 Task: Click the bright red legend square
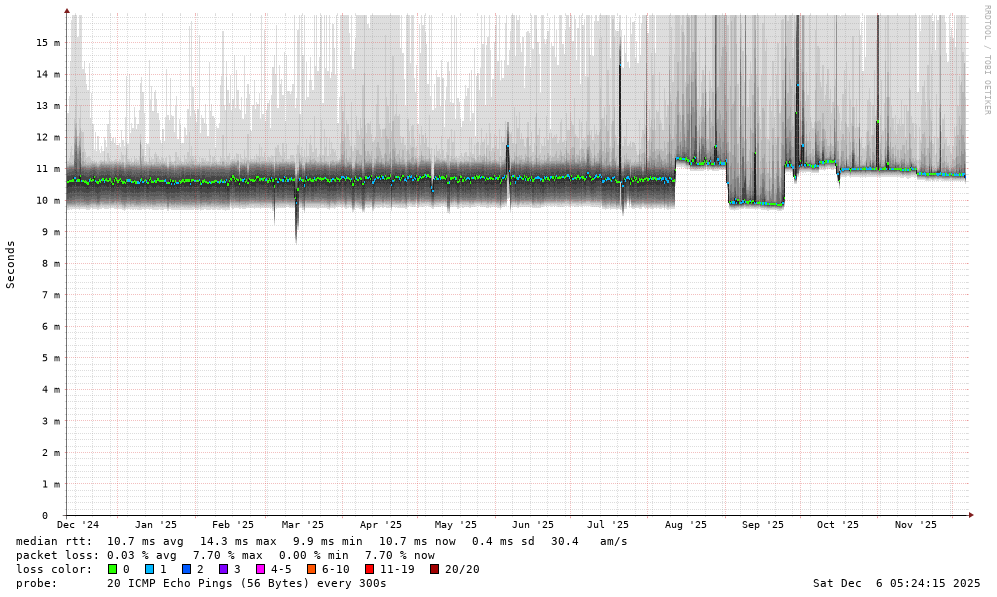coord(369,569)
